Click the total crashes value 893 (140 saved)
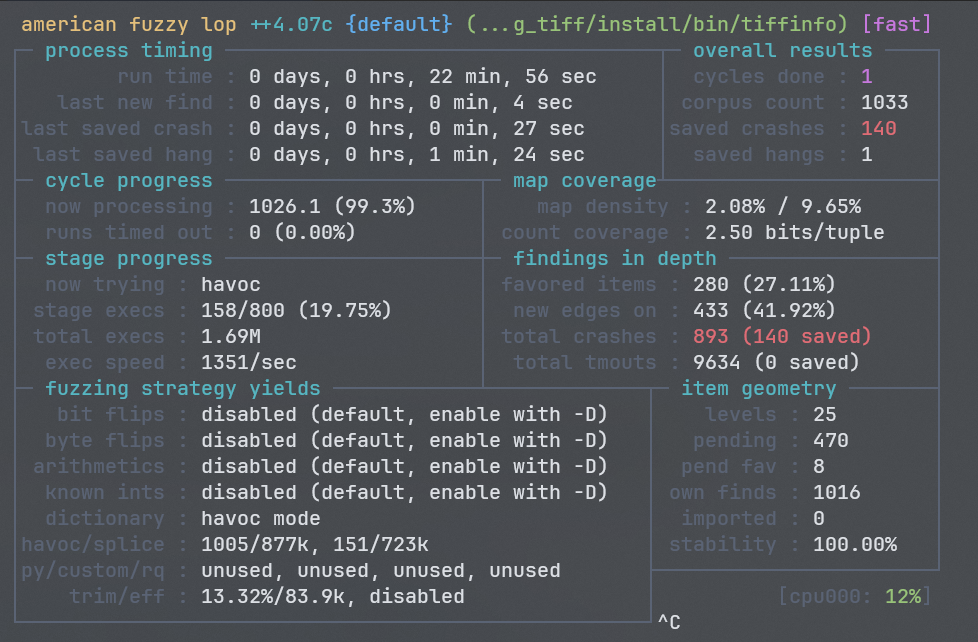Screen dimensions: 978x642 (782, 337)
